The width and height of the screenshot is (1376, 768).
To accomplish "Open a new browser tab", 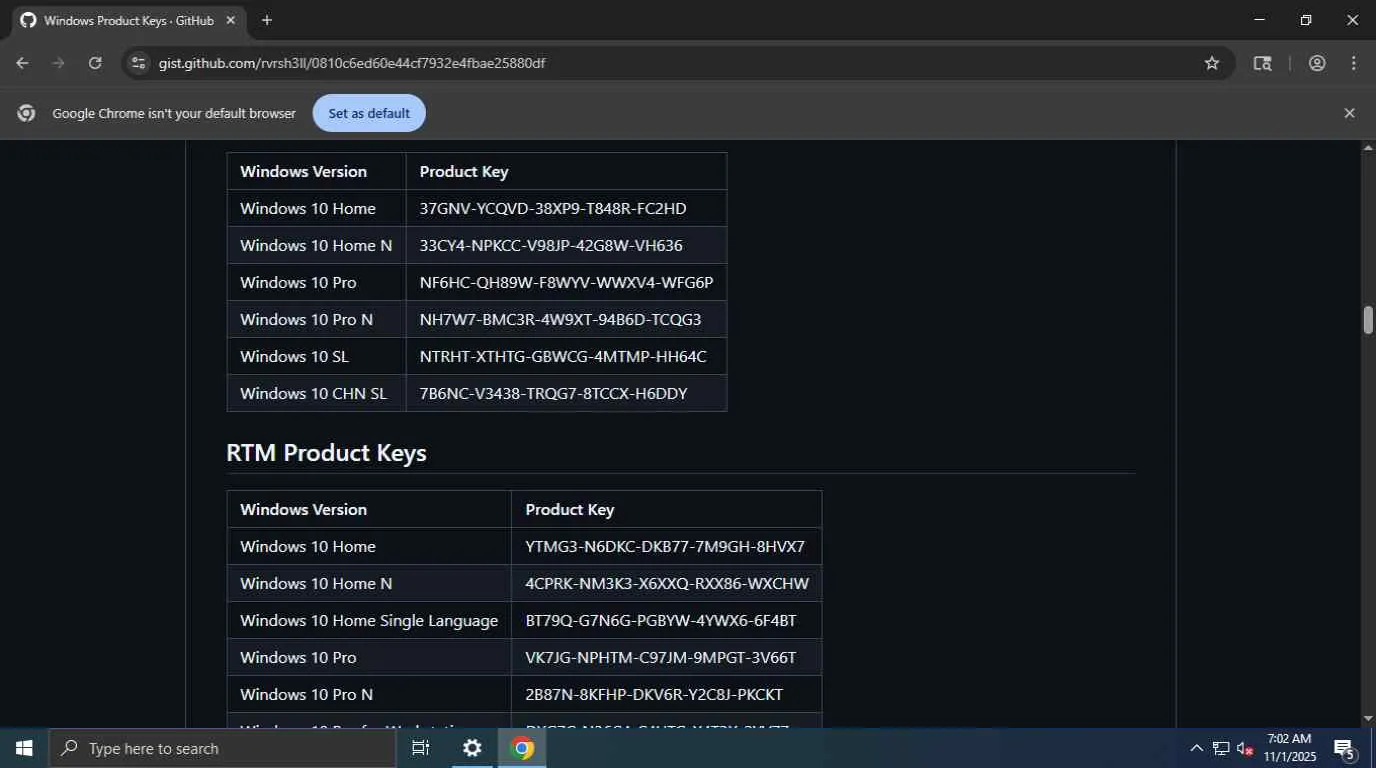I will click(x=267, y=20).
